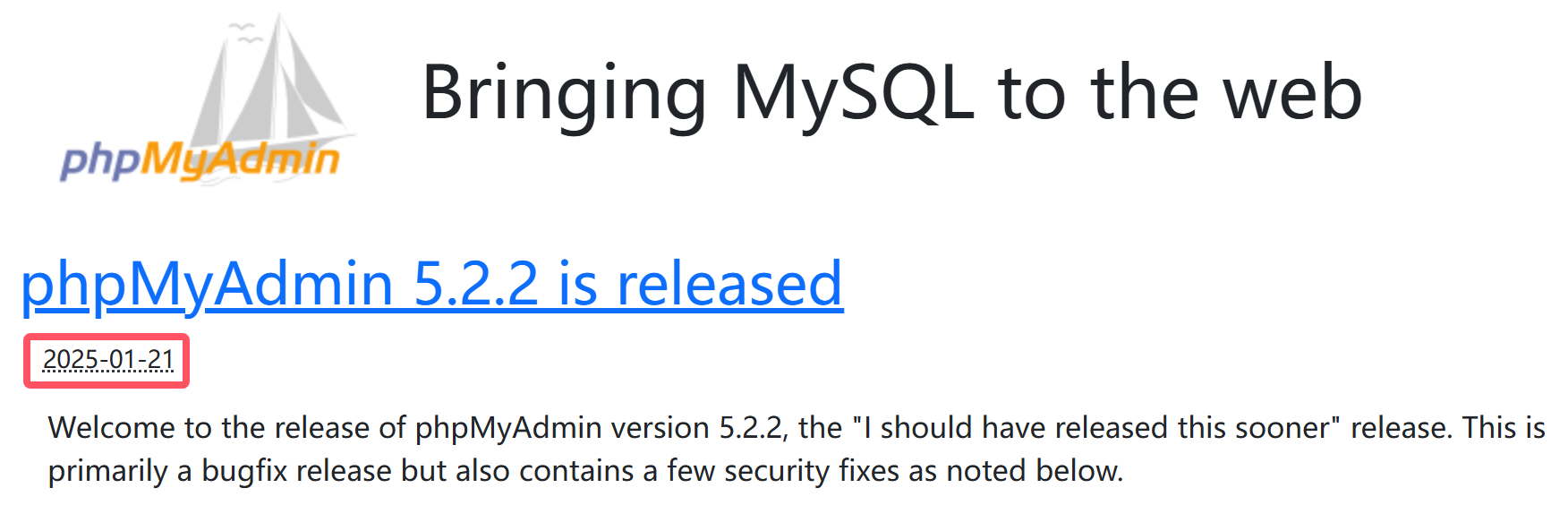
Task: Click the welcome paragraph about version 5.2.2
Action: (x=797, y=449)
